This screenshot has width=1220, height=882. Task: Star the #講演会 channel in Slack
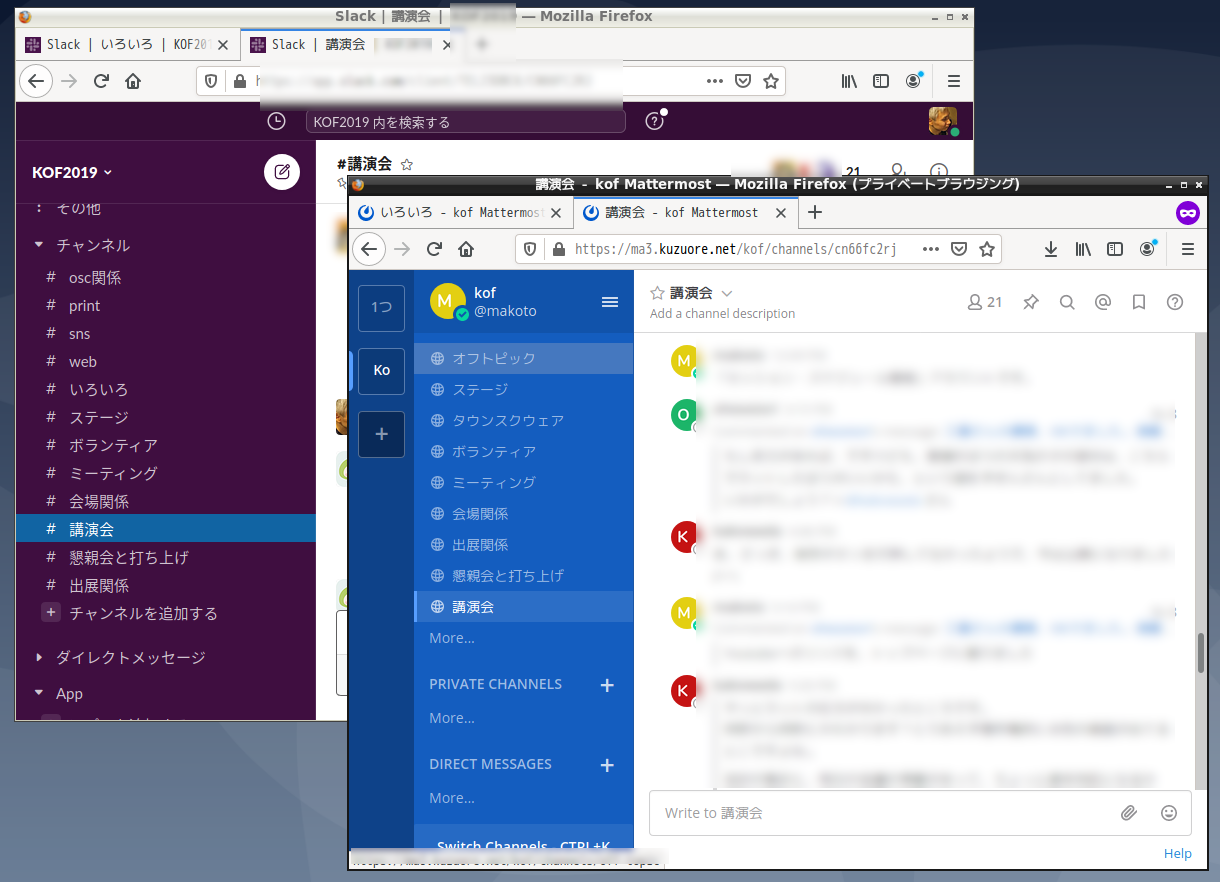point(407,164)
